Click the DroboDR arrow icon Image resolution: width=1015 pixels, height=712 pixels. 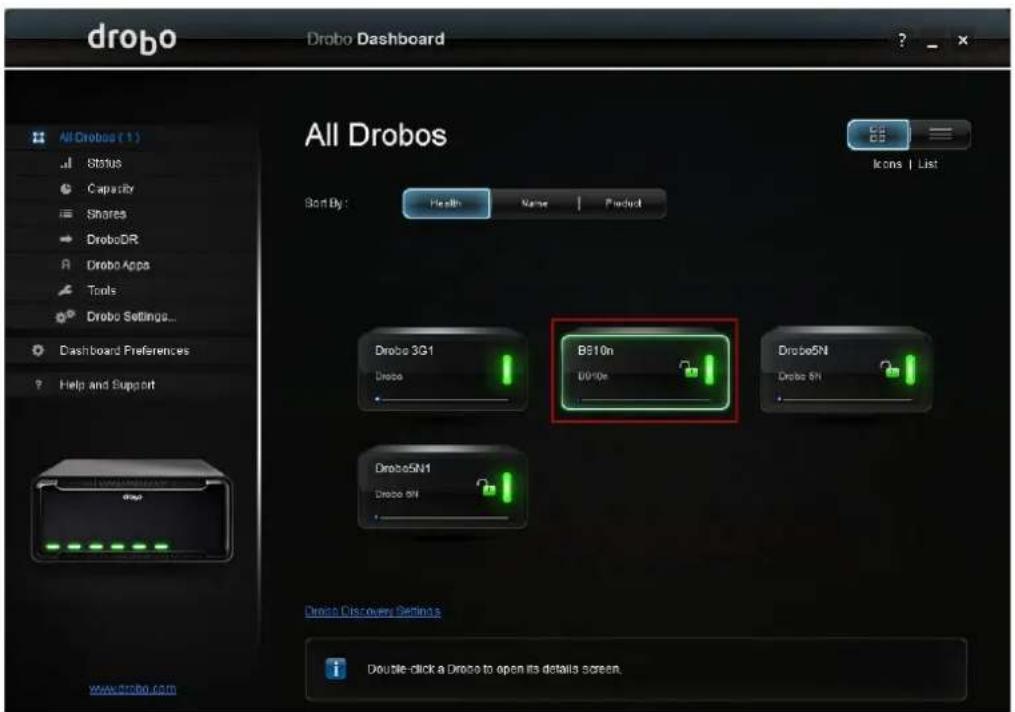coord(65,239)
